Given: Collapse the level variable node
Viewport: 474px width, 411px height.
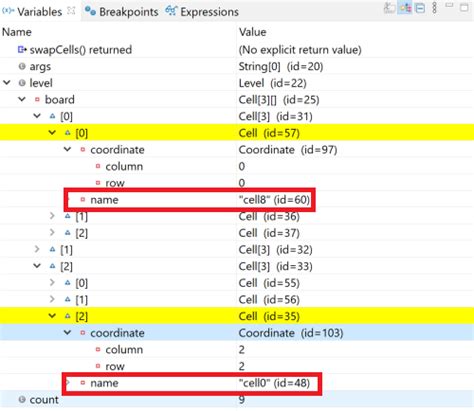Looking at the screenshot, I should (x=7, y=83).
